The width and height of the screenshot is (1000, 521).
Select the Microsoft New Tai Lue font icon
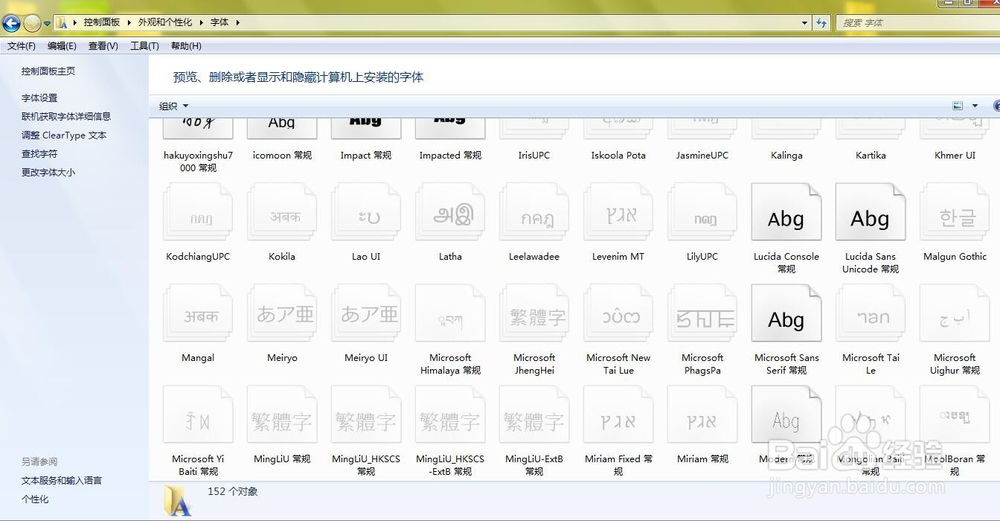pos(618,313)
